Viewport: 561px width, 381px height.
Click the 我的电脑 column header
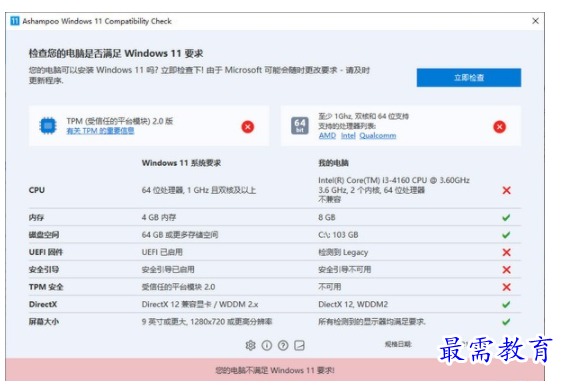click(x=333, y=163)
